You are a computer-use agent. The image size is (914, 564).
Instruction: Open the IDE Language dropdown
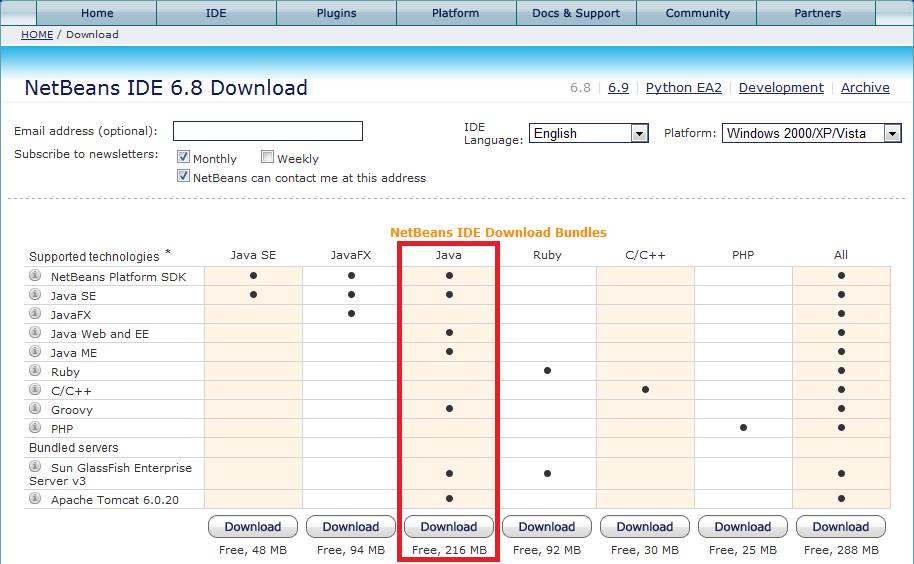click(x=589, y=133)
